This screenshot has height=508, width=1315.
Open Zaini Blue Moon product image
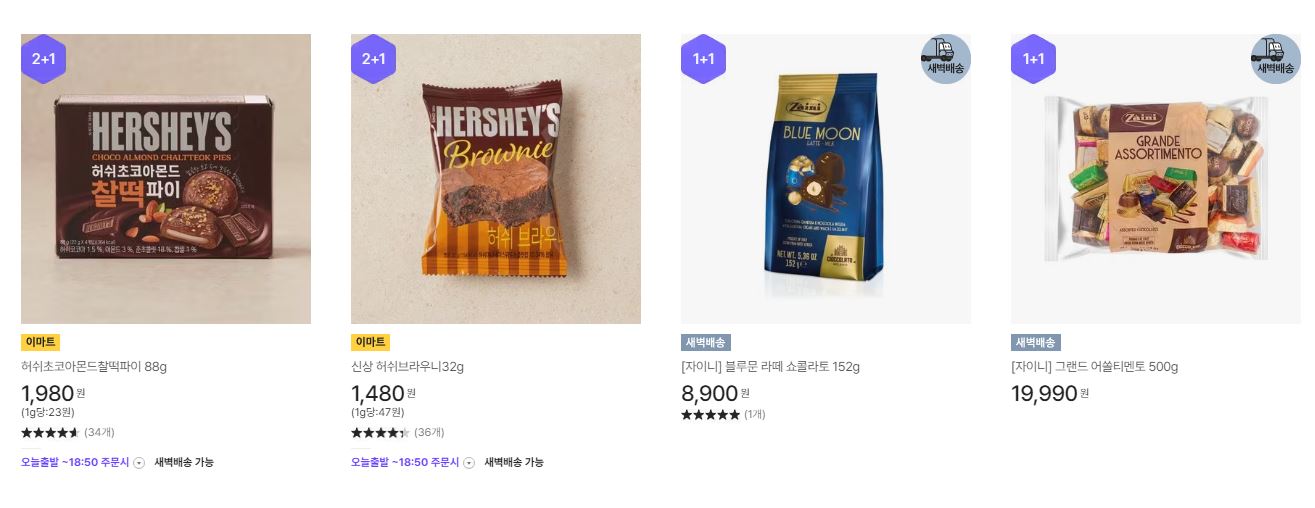826,179
